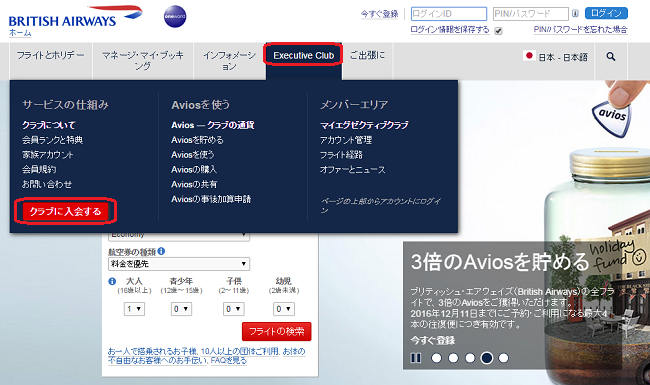Select second carousel dot
Screen dimensions: 650x385
pos(453,358)
